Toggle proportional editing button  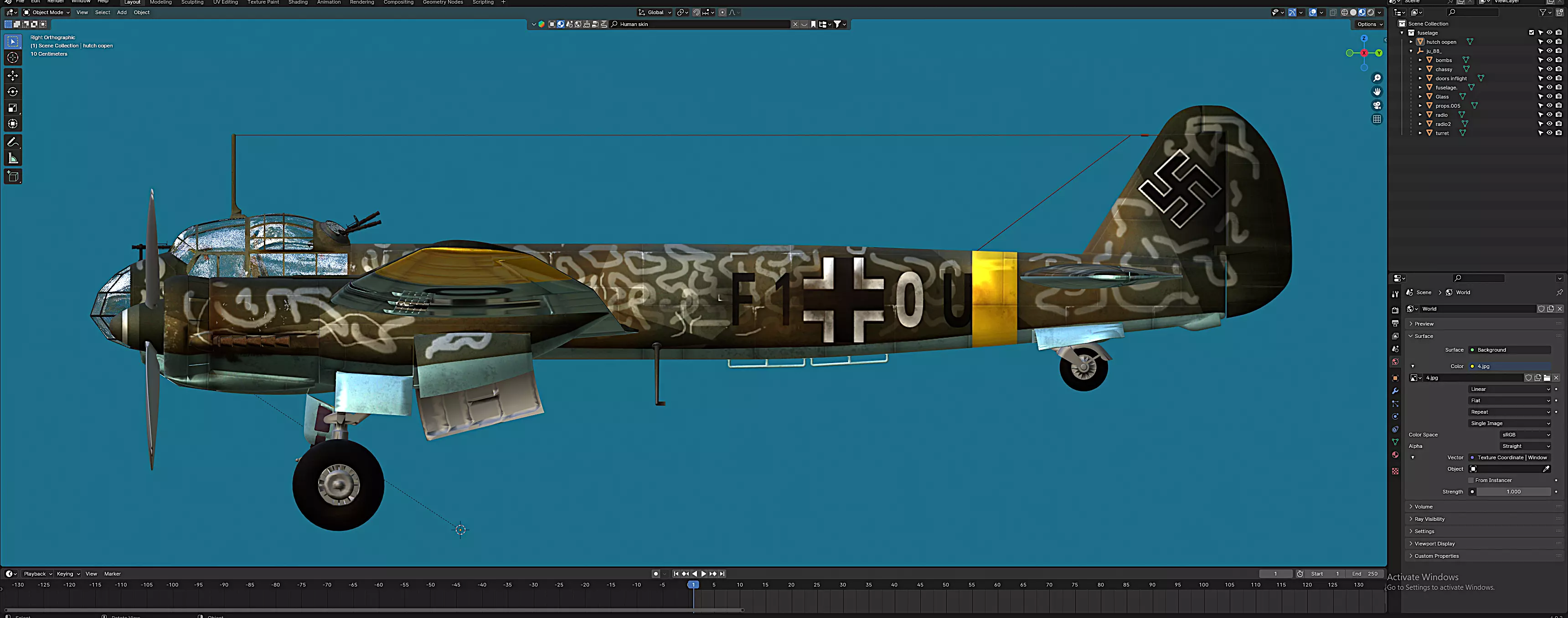[722, 12]
